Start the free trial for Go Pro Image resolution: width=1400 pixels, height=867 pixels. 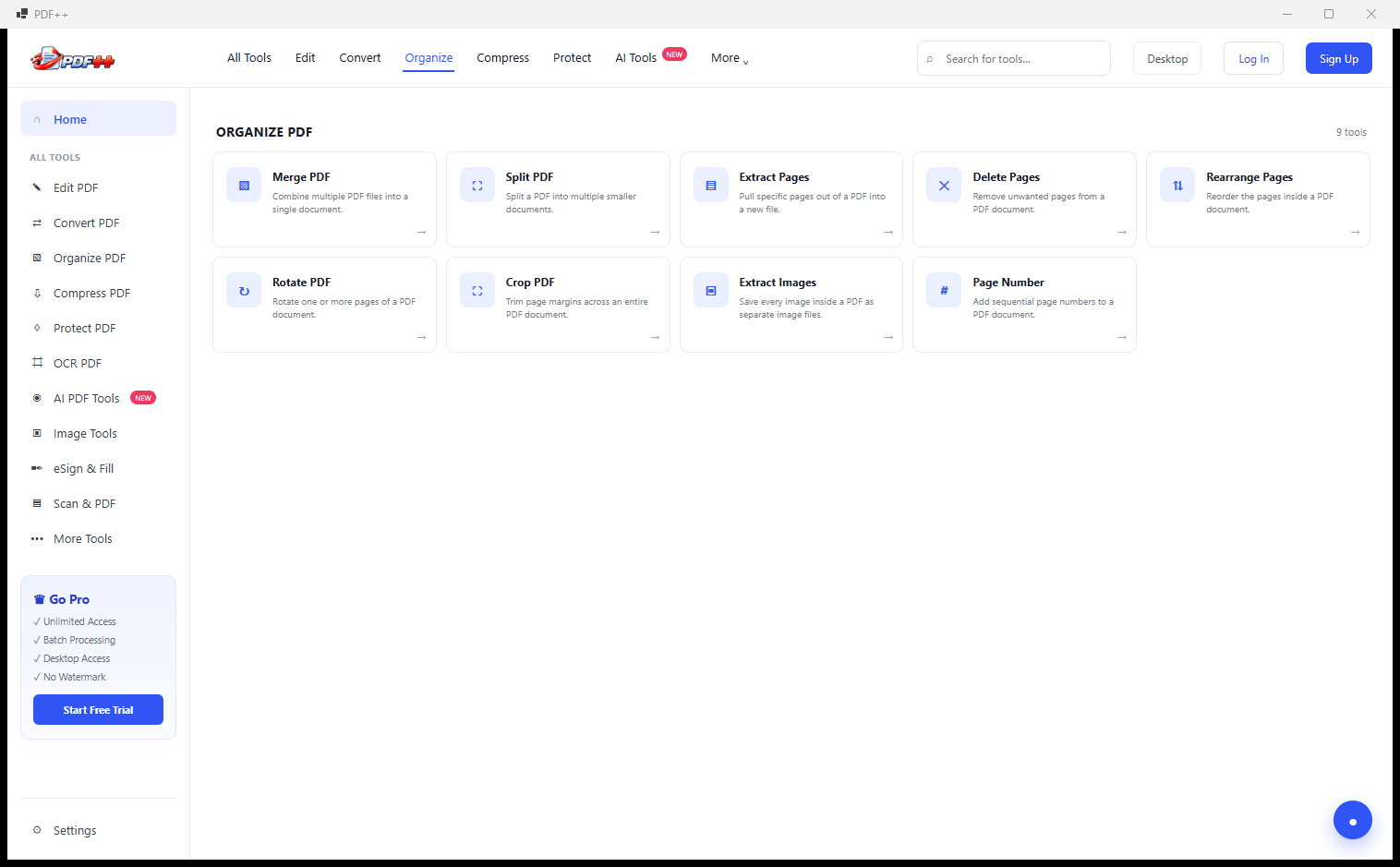pos(98,710)
